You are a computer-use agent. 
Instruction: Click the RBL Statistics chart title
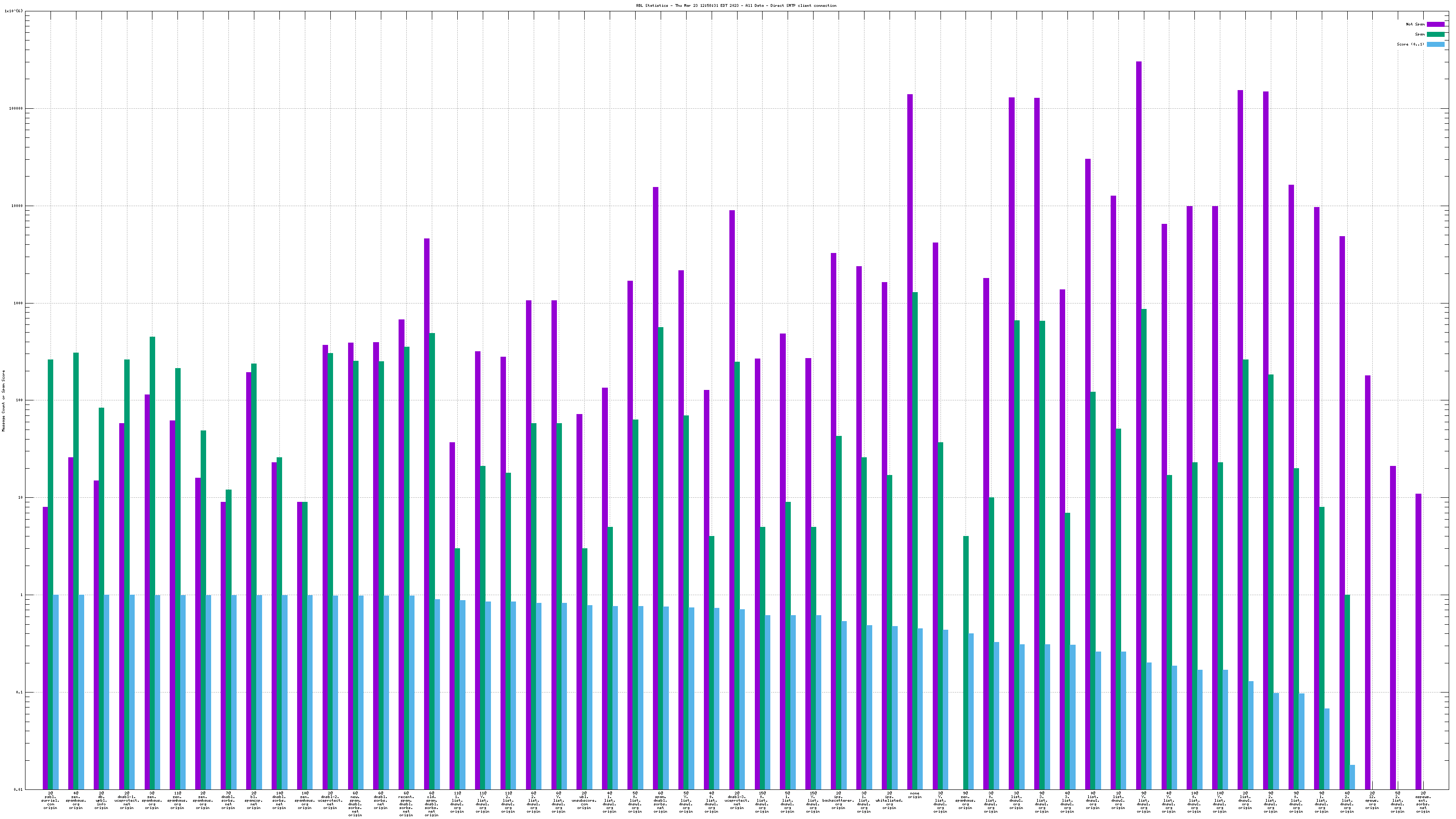pyautogui.click(x=736, y=5)
